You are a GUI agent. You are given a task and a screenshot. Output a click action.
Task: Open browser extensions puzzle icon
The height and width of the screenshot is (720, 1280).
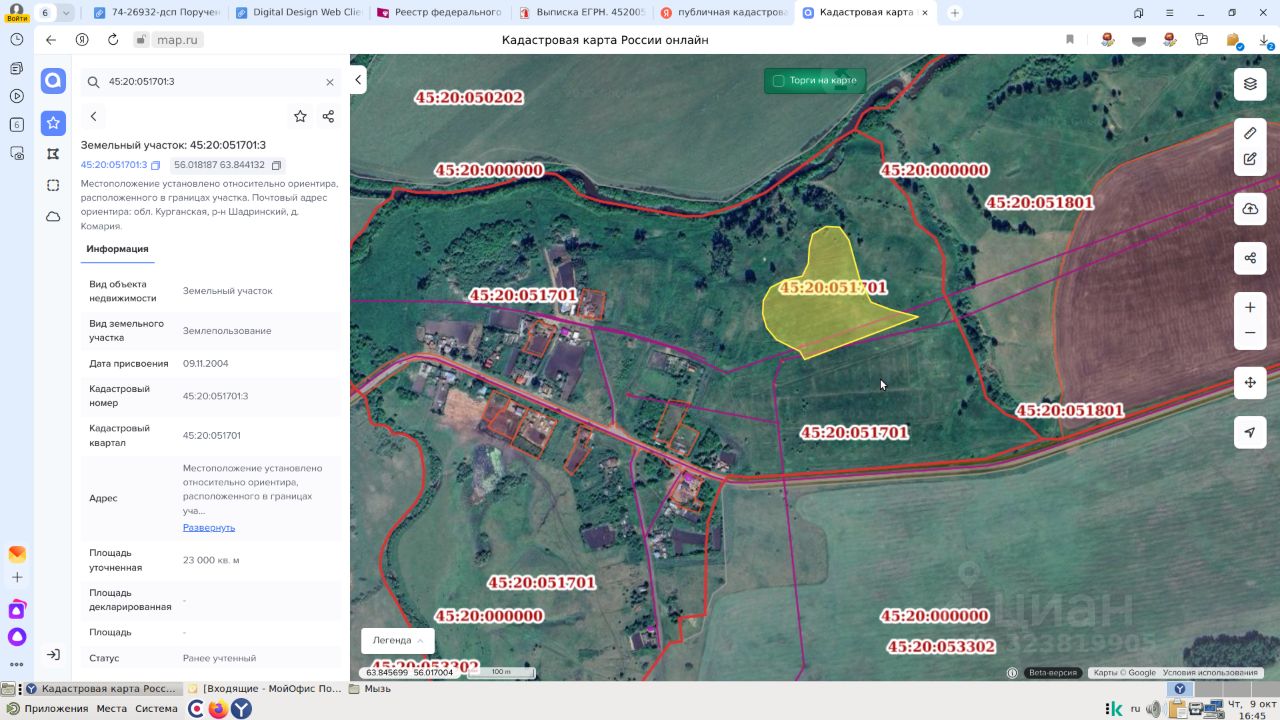tap(1201, 40)
